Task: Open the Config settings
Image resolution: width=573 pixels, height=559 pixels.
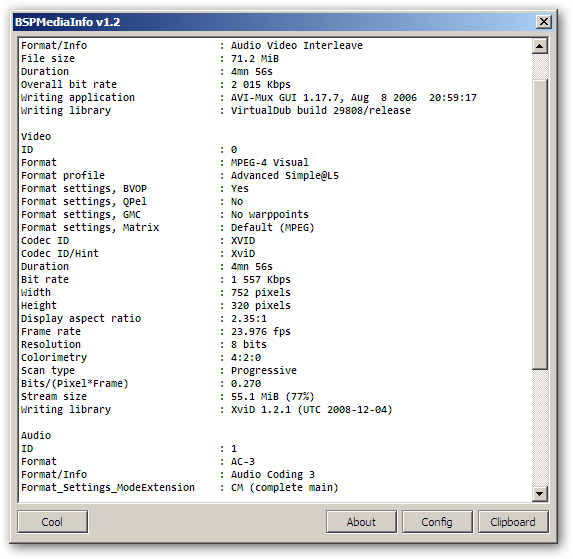Action: pos(437,522)
